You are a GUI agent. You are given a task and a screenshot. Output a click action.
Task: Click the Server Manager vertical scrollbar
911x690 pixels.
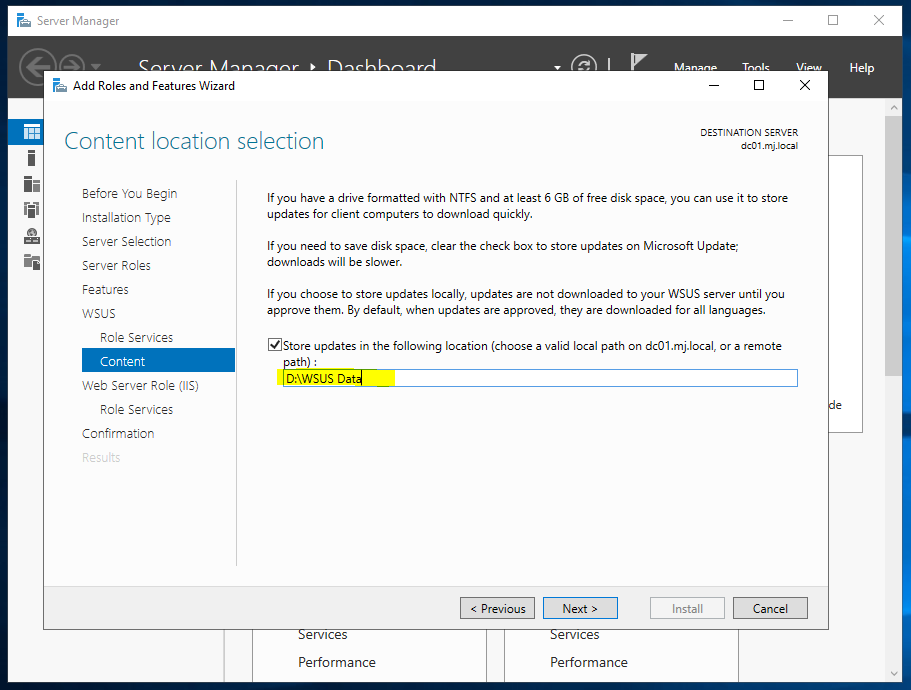(x=894, y=246)
